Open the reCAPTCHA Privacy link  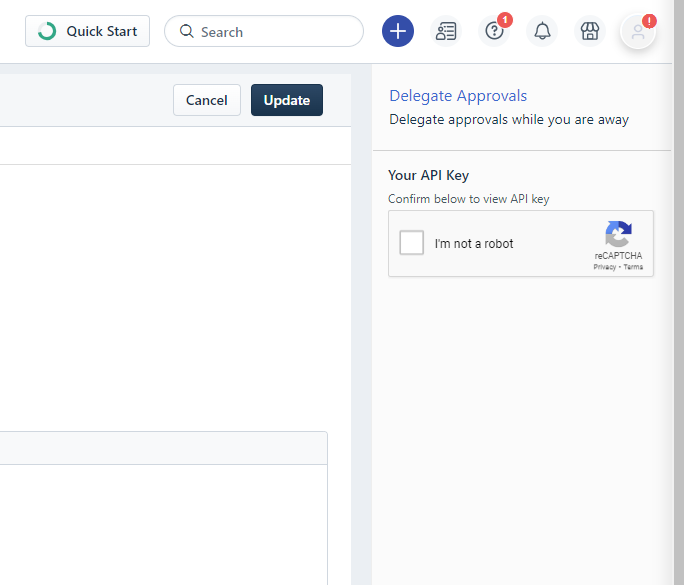(604, 268)
